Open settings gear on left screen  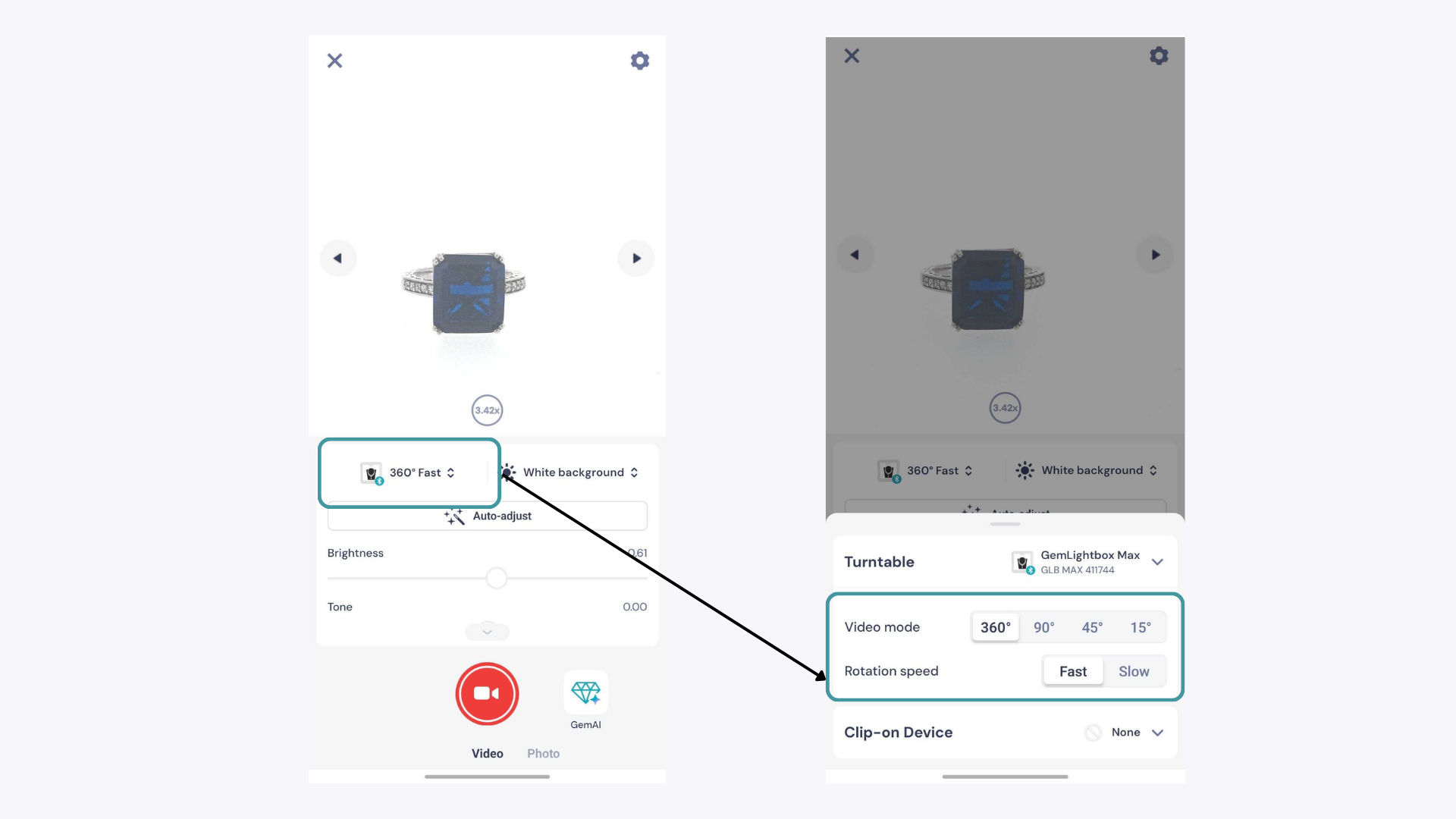pyautogui.click(x=640, y=61)
